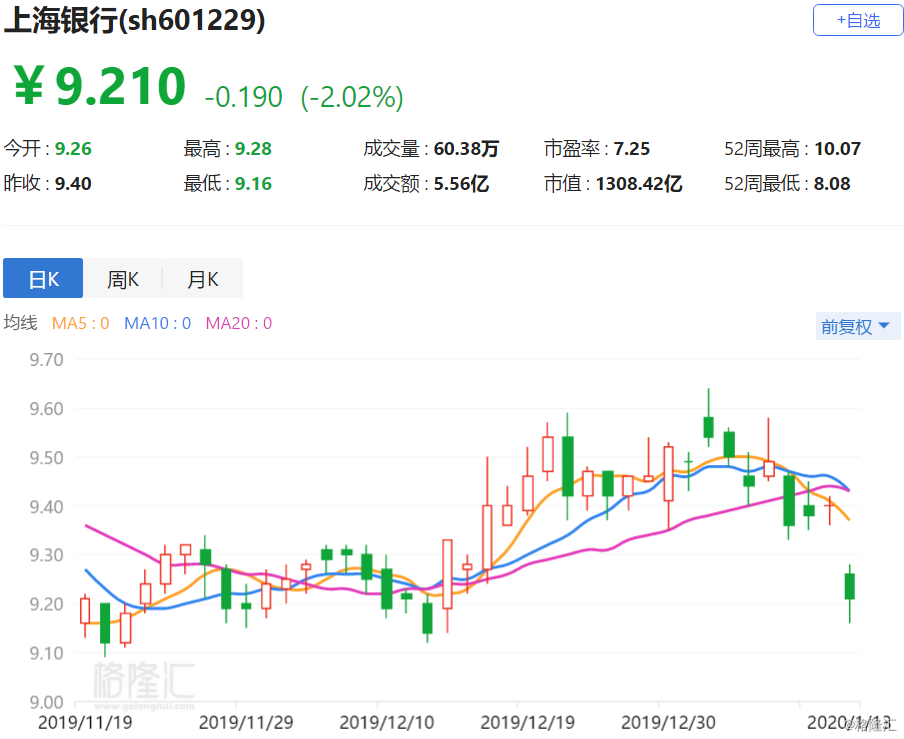
Task: Switch to 月K monthly chart tab
Action: coord(202,278)
